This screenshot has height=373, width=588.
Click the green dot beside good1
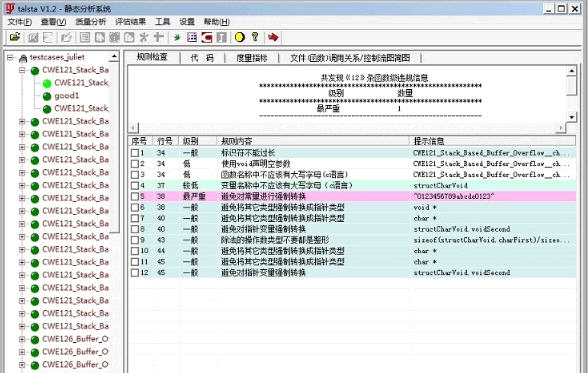click(x=47, y=96)
